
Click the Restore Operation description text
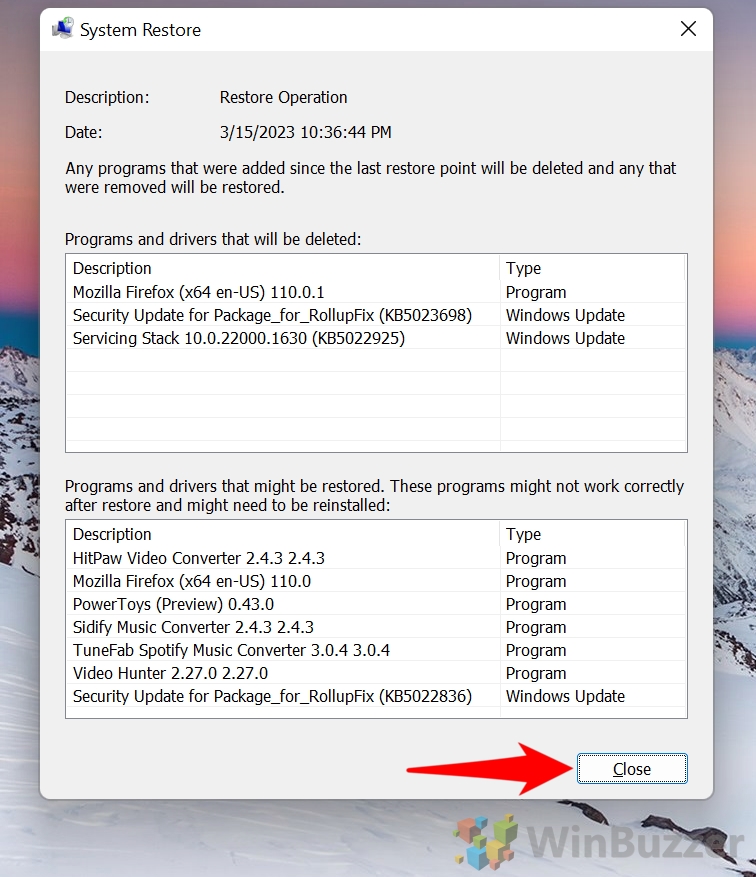coord(284,97)
